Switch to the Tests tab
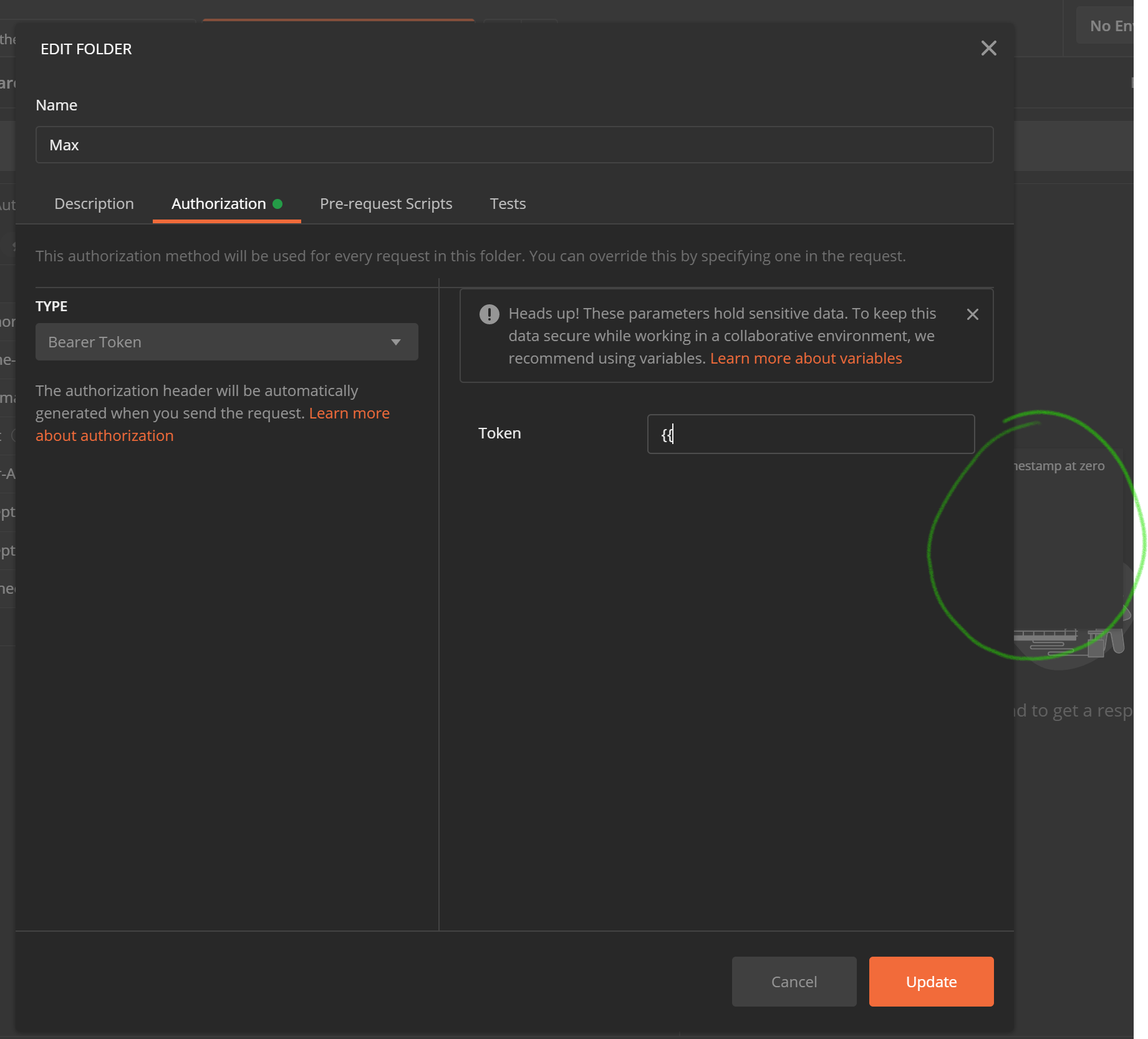This screenshot has height=1039, width=1148. [x=507, y=203]
